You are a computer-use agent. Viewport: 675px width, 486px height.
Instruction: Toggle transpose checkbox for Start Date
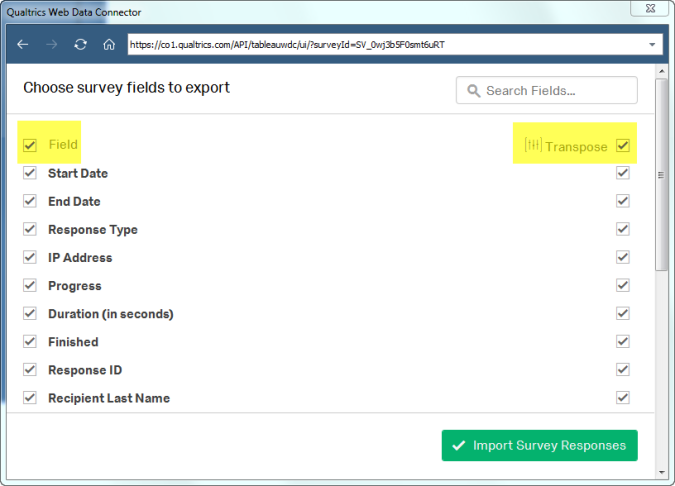623,173
